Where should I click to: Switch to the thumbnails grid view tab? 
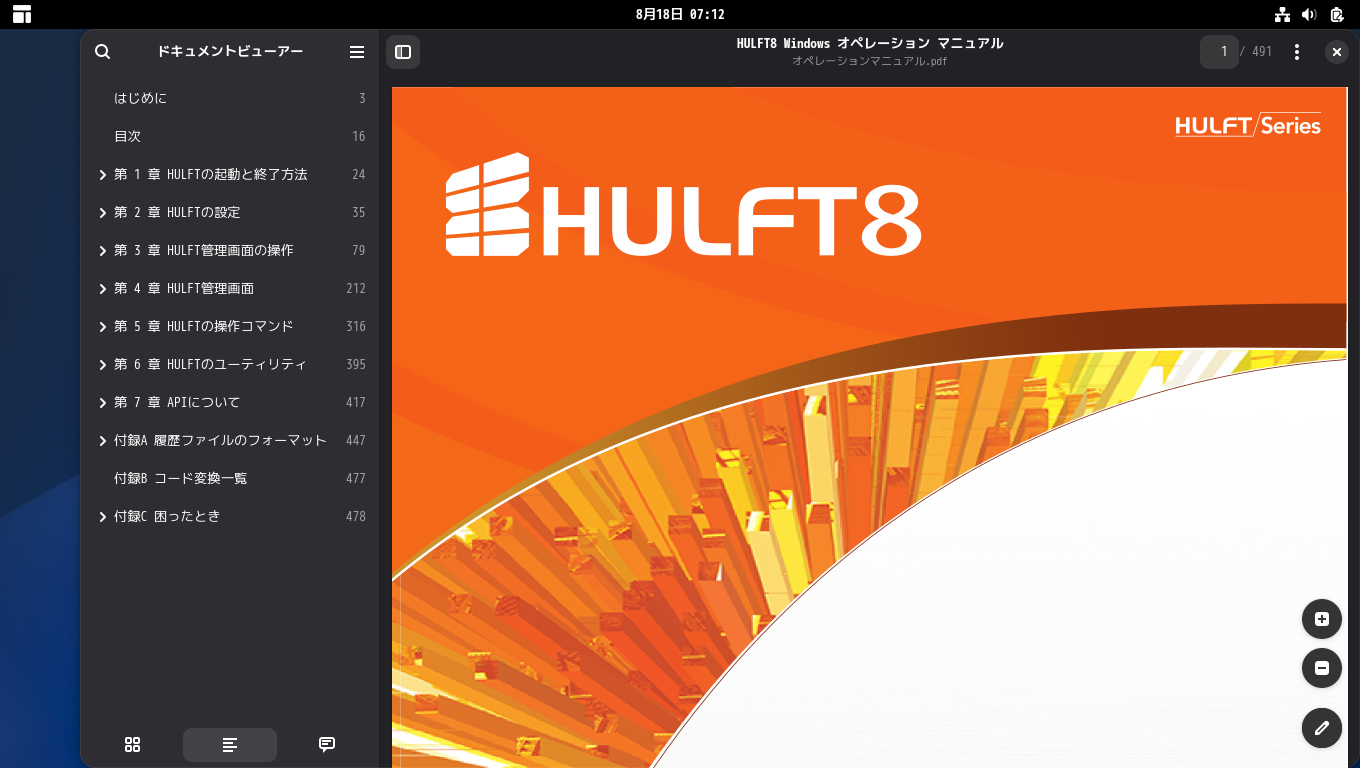click(x=132, y=744)
